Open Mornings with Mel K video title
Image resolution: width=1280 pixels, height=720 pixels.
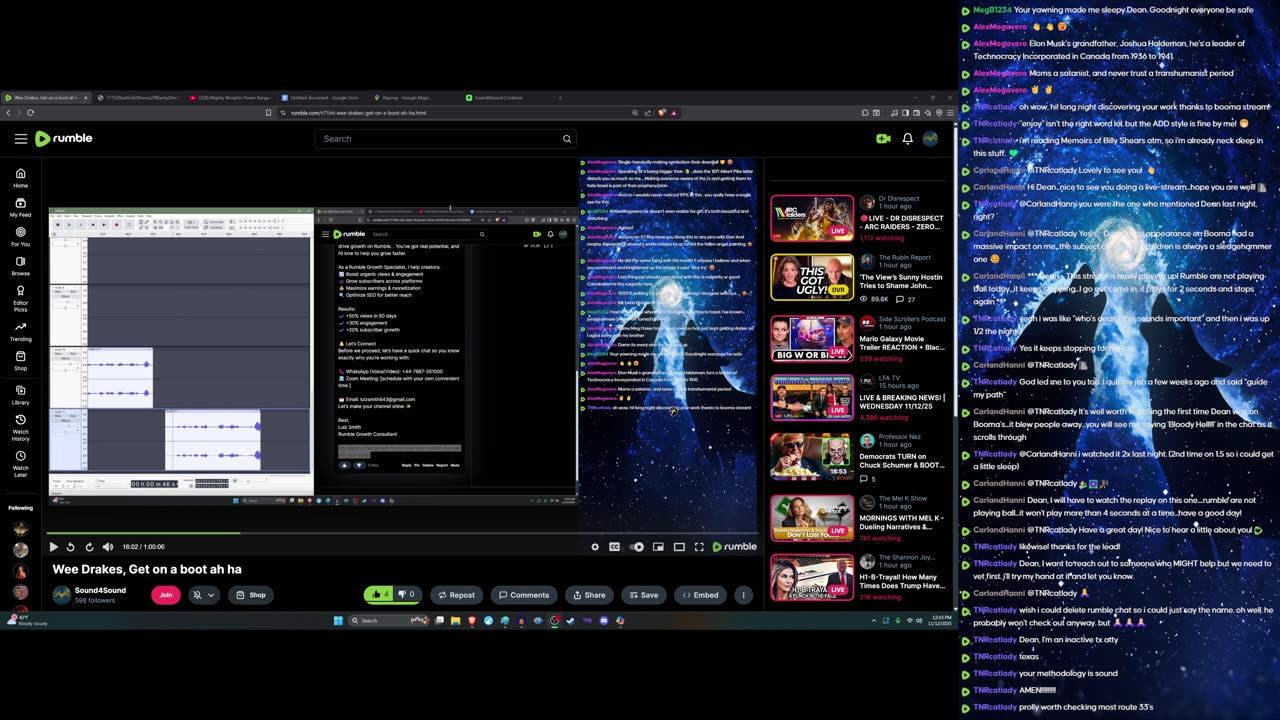902,522
